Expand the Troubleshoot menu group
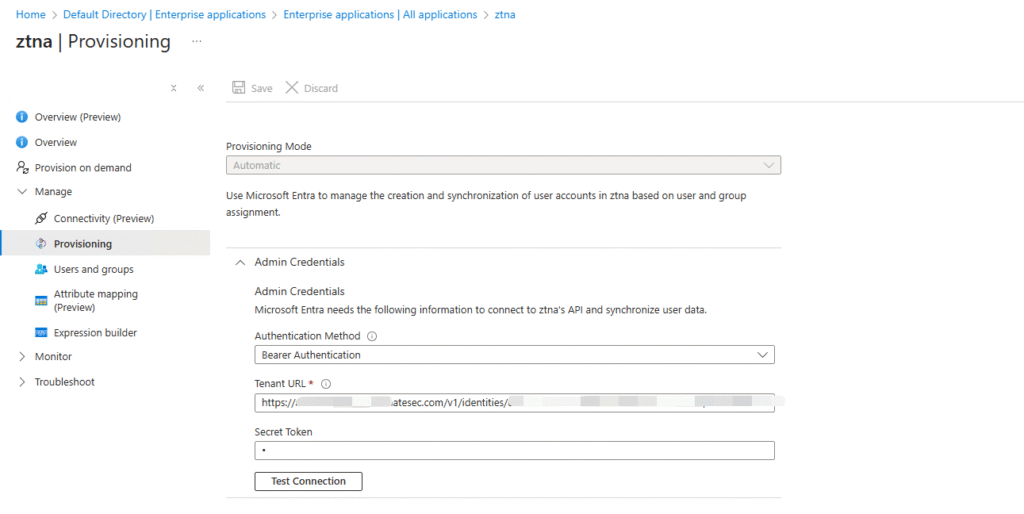The height and width of the screenshot is (514, 1024). (x=23, y=382)
